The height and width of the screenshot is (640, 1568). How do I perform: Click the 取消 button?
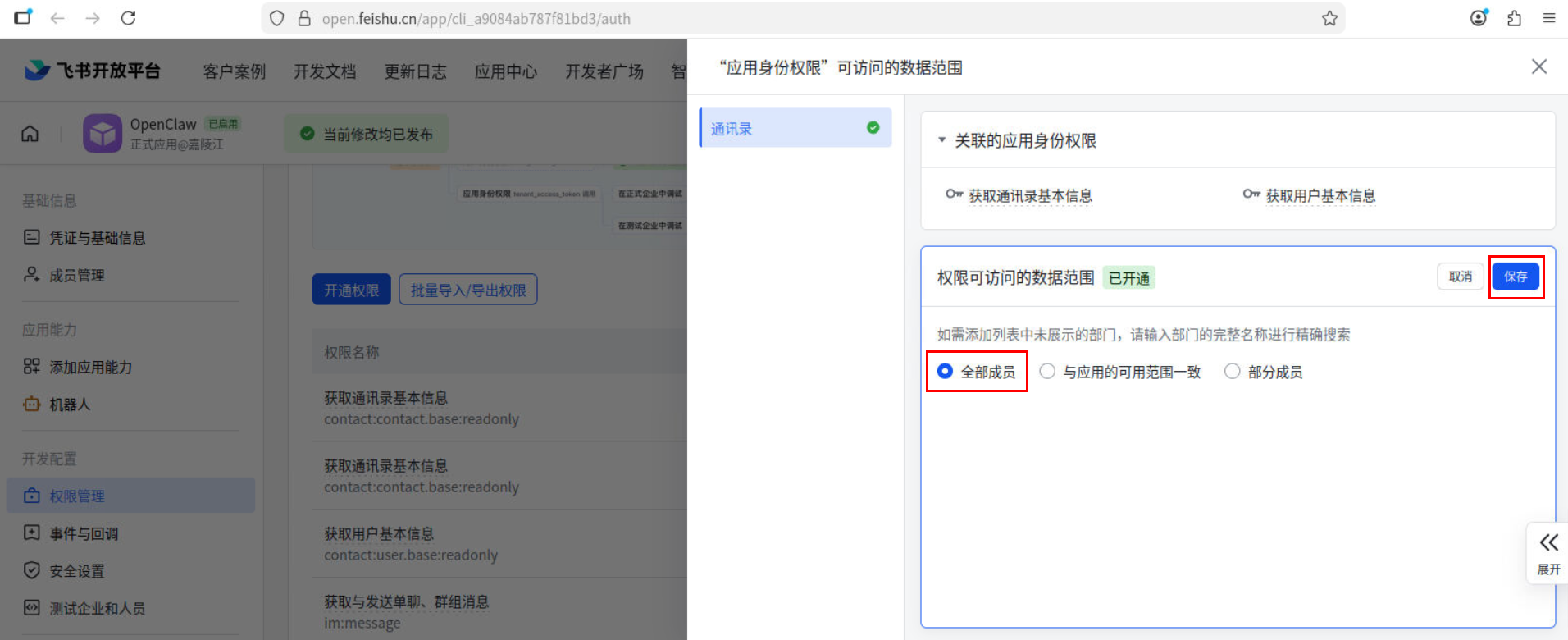[1461, 277]
